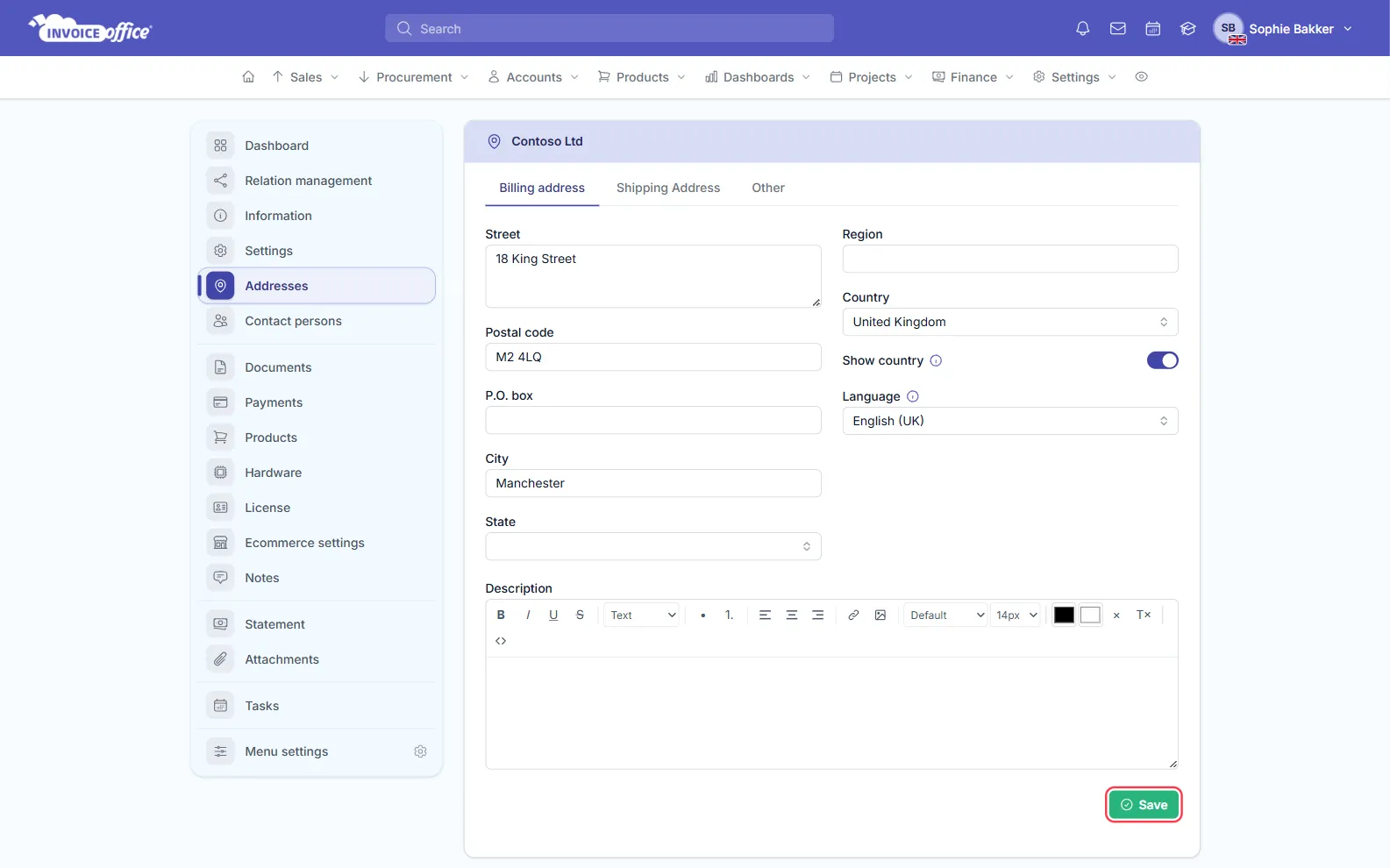Open Menu settings gear icon
Screen dimensions: 1390x868
(420, 751)
